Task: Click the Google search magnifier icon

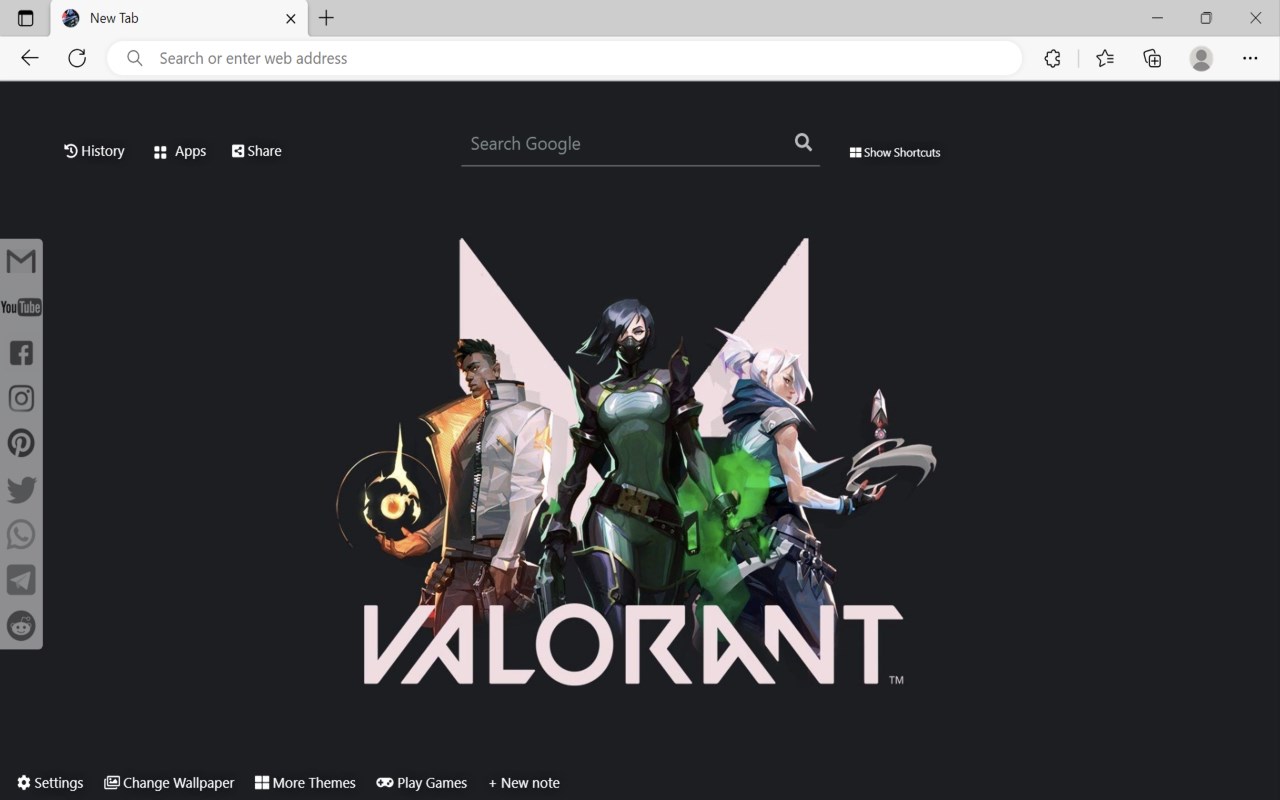Action: 803,142
